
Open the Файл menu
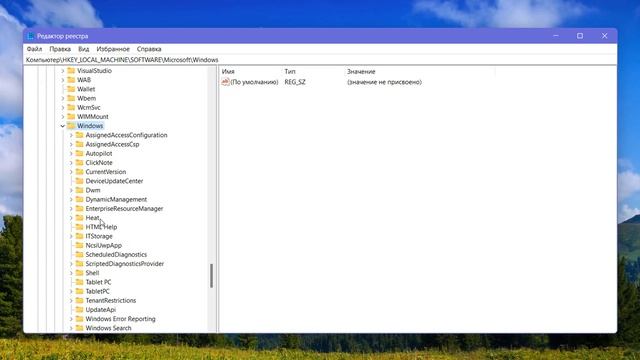pos(34,49)
